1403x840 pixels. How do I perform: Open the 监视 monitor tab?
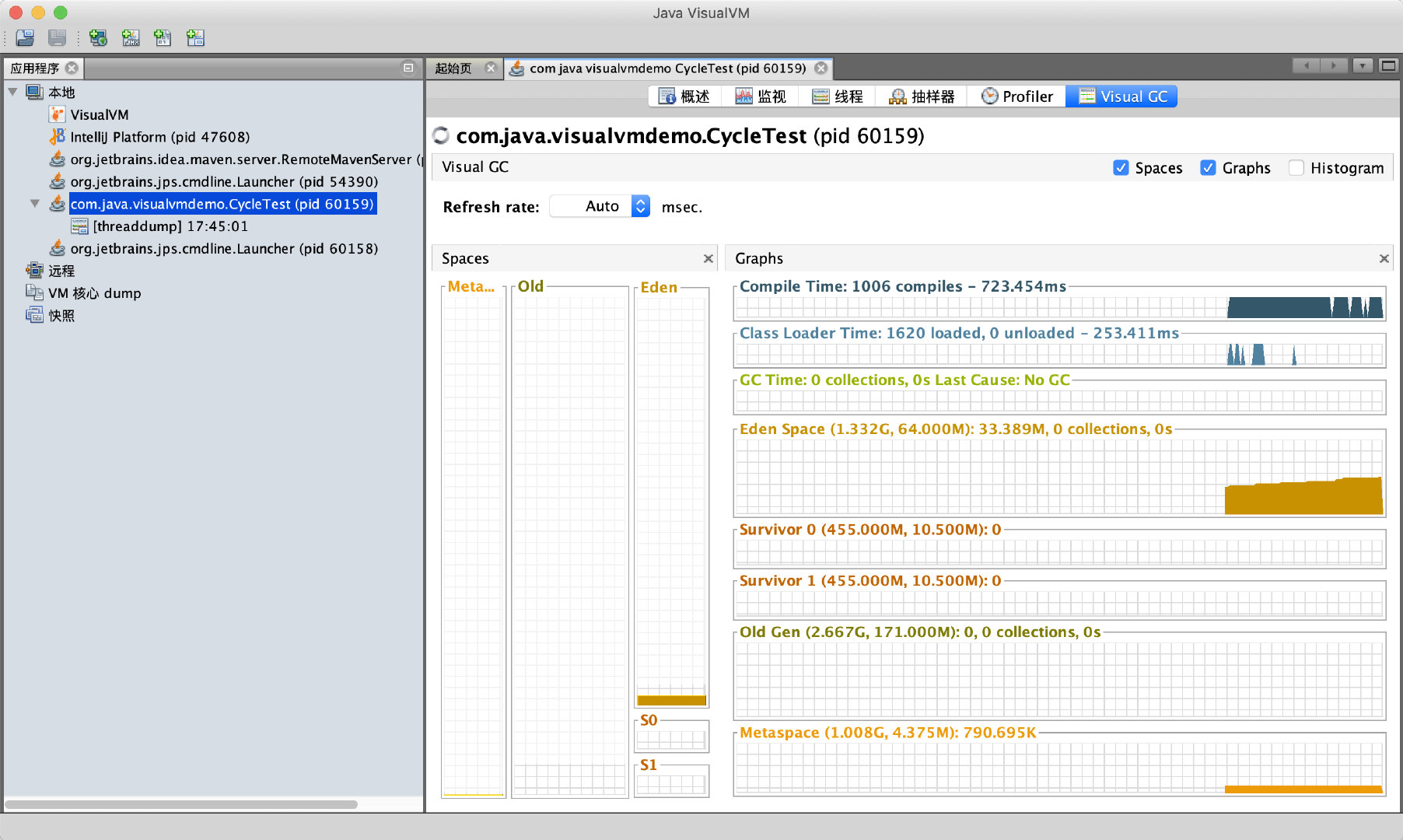[761, 96]
